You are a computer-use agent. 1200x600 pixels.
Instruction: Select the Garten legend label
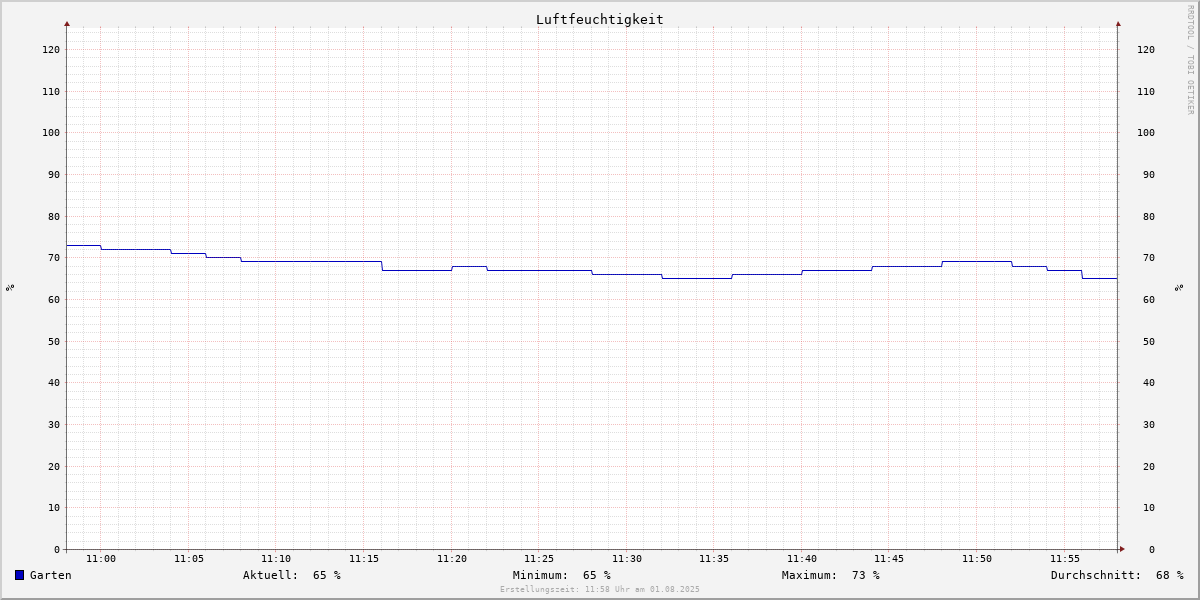coord(51,575)
